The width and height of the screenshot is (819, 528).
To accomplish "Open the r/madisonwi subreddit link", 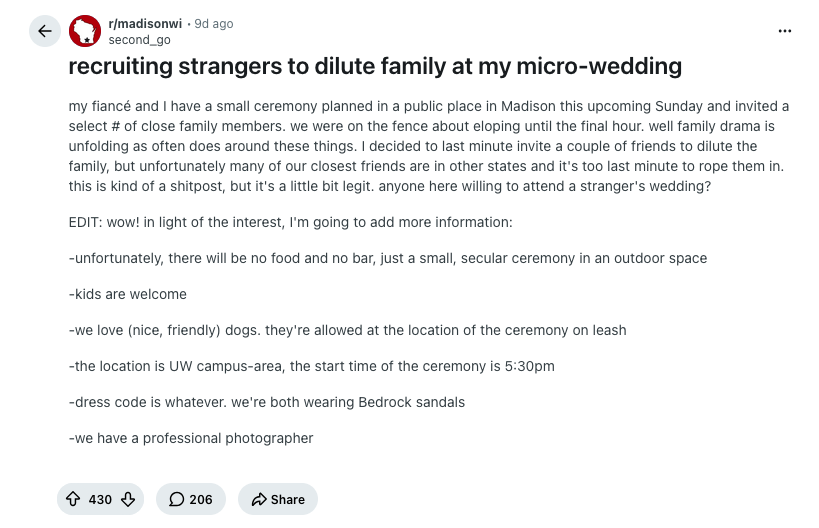I will coord(145,24).
